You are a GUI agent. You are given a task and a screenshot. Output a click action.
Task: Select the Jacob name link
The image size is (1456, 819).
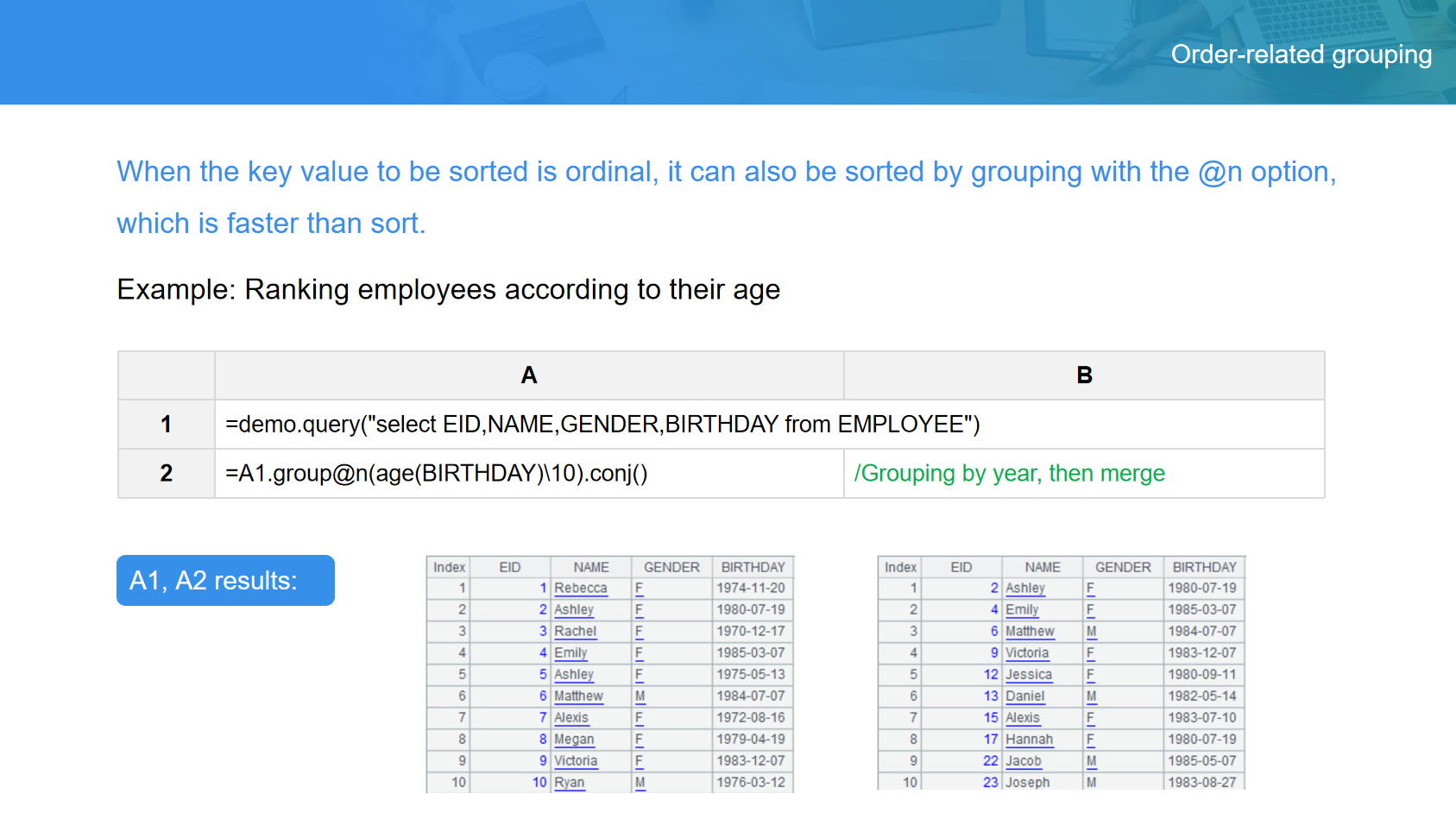point(1023,761)
